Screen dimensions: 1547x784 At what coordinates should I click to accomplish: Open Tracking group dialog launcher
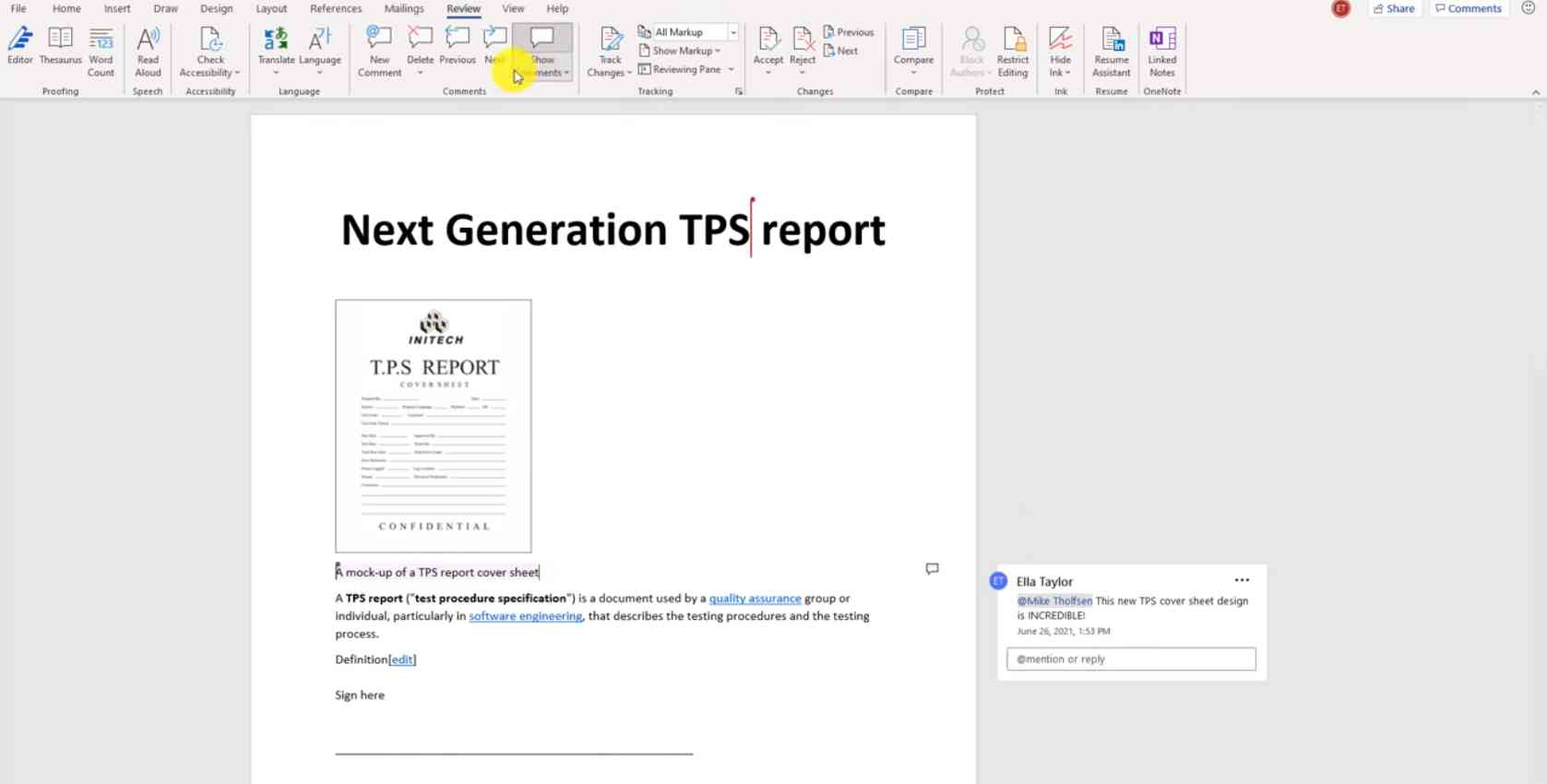(739, 91)
